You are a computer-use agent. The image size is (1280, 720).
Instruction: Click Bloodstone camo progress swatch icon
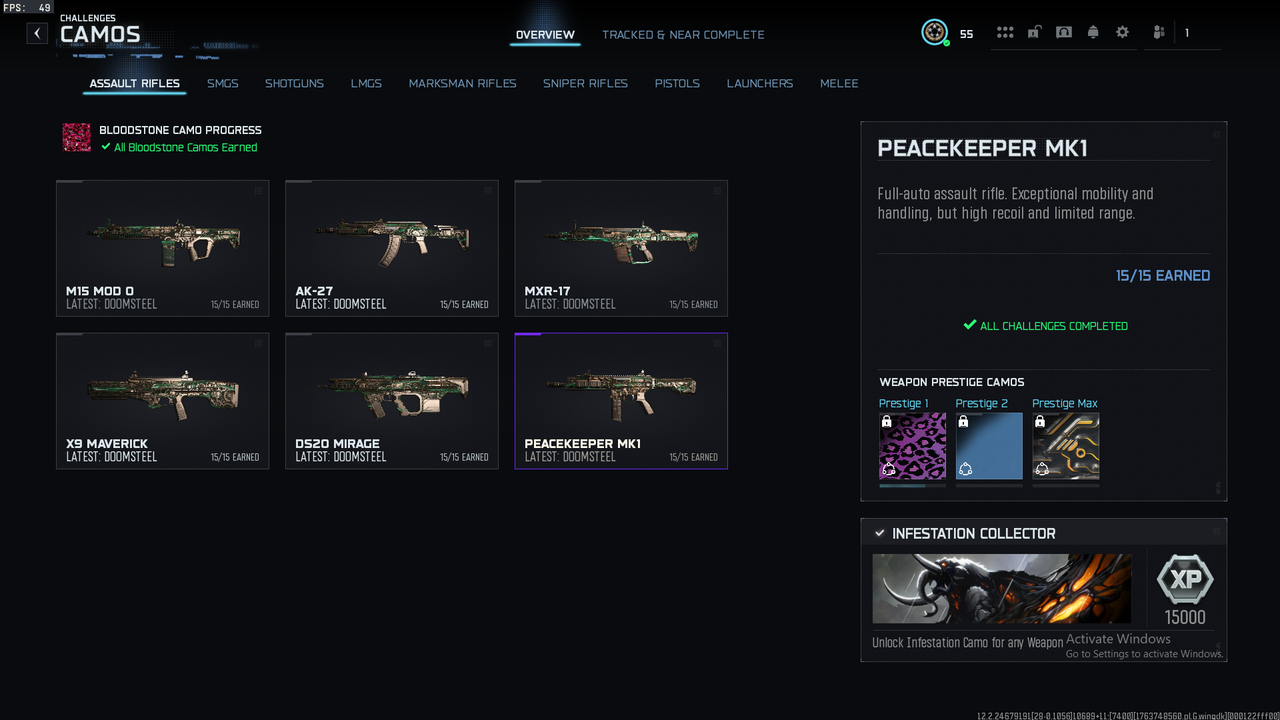tap(77, 137)
